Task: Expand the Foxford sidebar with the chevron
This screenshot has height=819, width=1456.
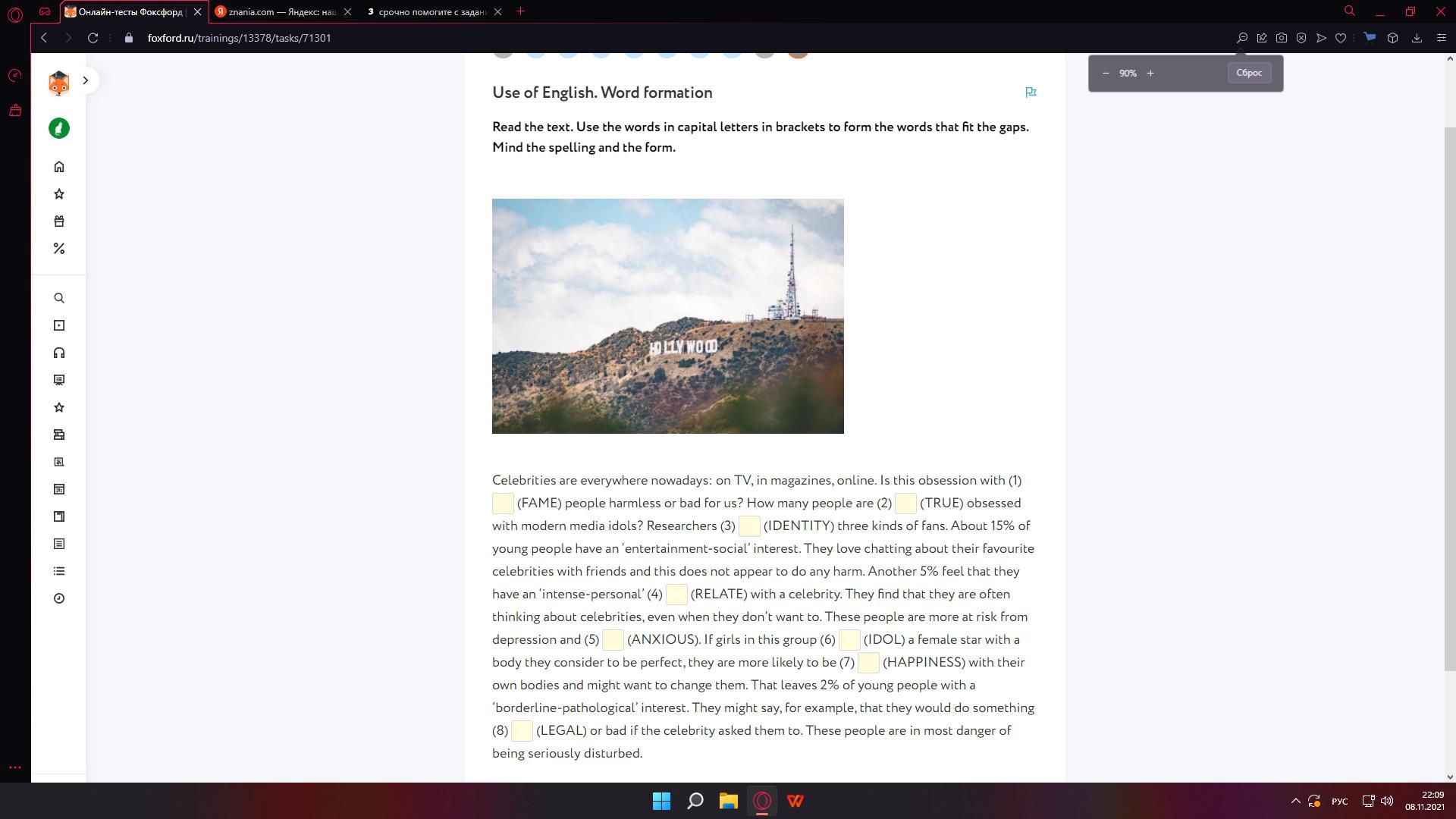Action: [x=86, y=80]
